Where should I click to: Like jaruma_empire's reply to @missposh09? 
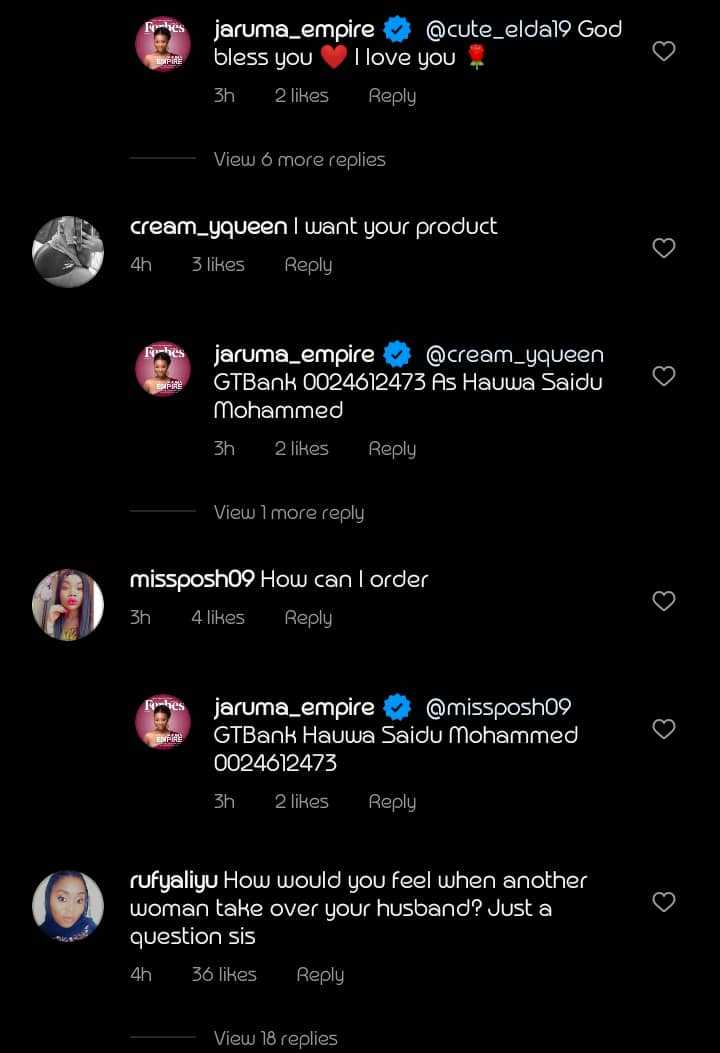pos(664,729)
